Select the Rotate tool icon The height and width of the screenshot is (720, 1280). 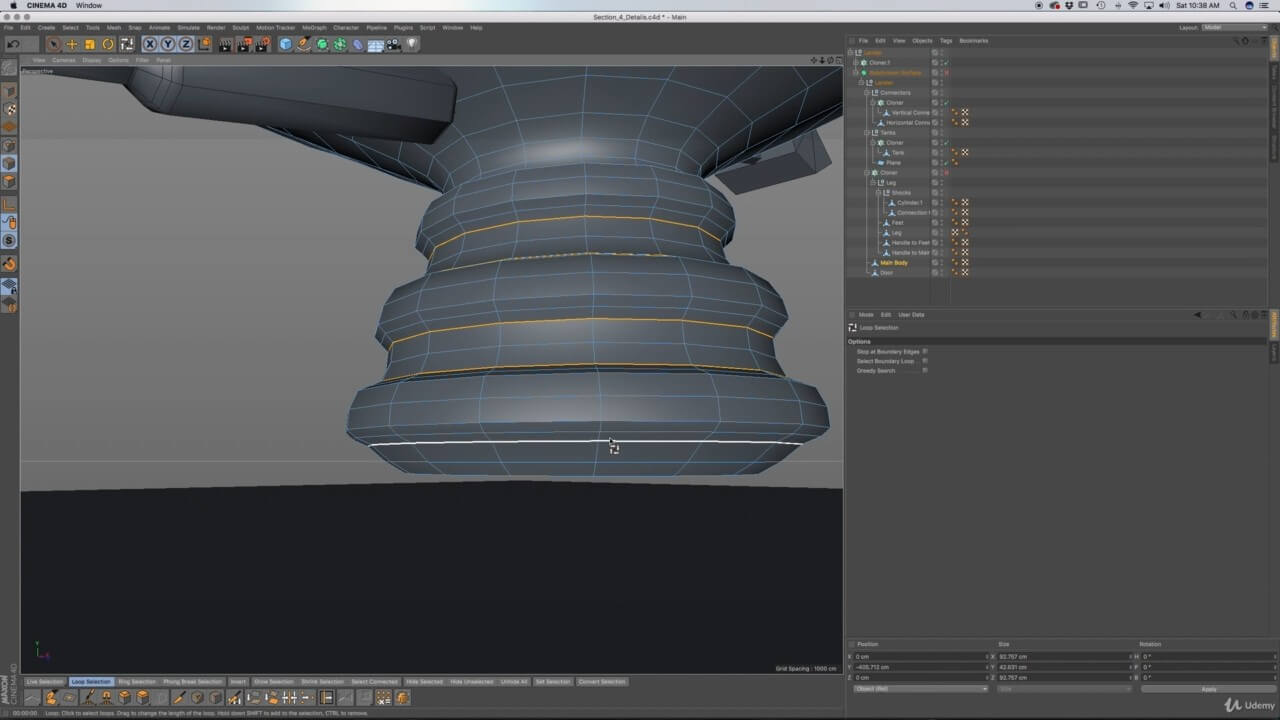[x=108, y=44]
